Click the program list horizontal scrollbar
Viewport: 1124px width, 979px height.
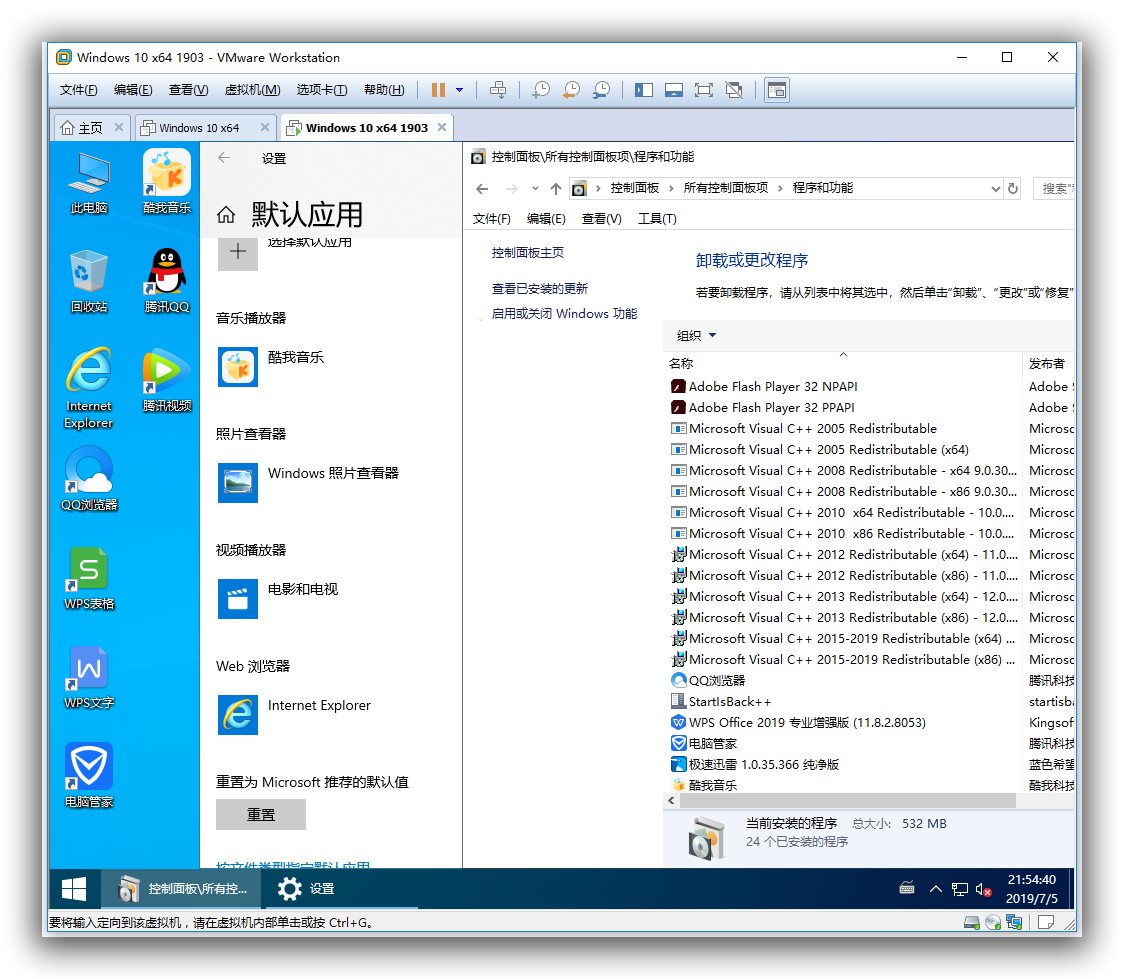(x=847, y=801)
